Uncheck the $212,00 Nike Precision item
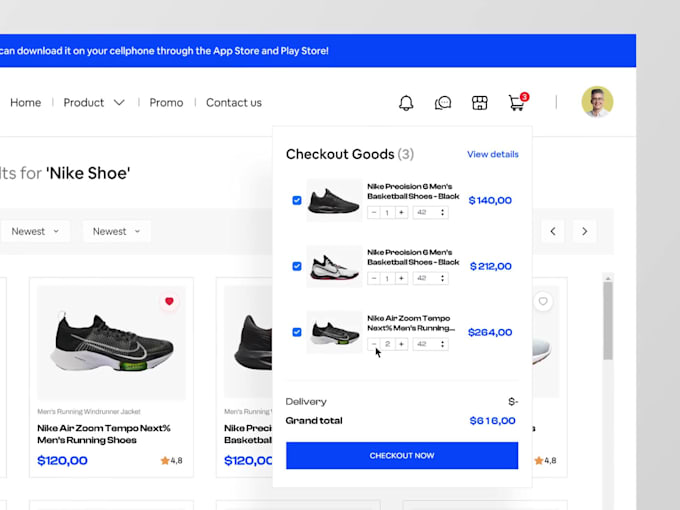The width and height of the screenshot is (680, 510). [297, 266]
